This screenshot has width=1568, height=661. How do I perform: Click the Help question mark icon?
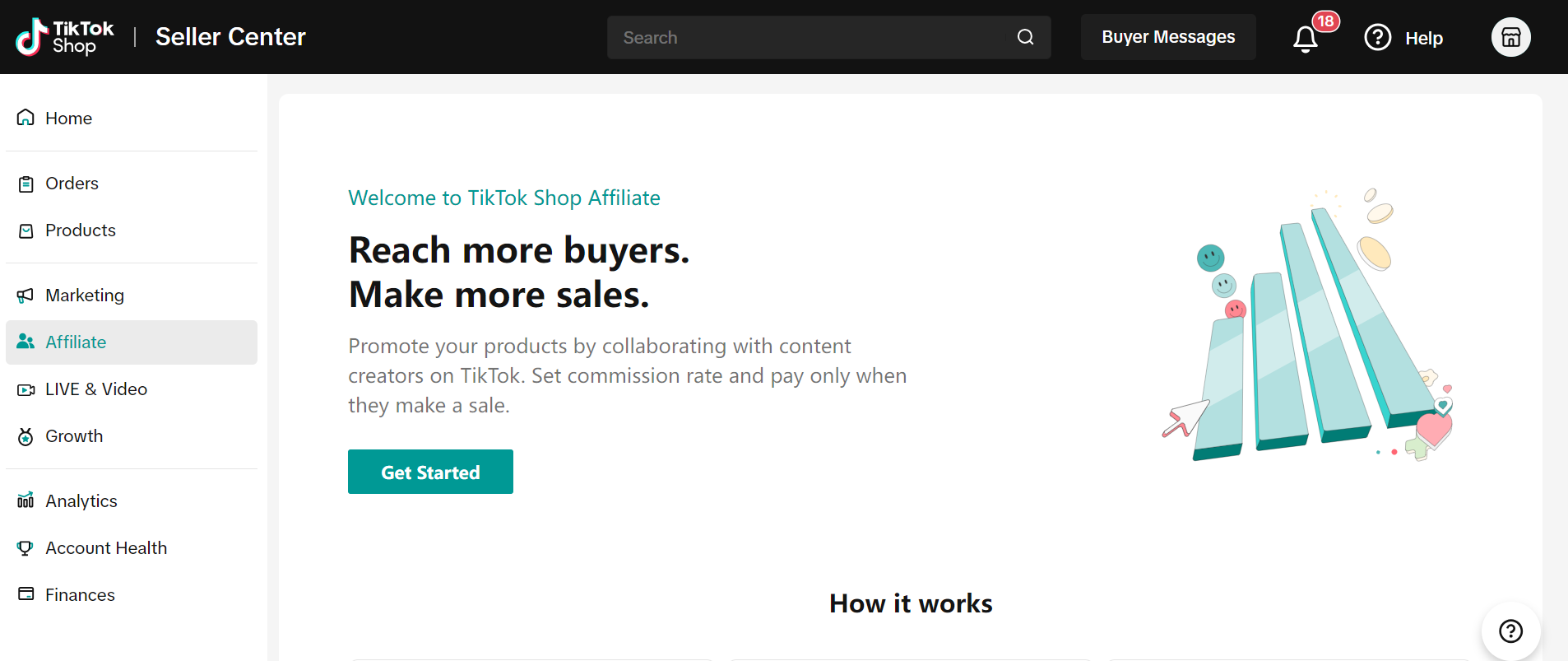click(x=1378, y=37)
